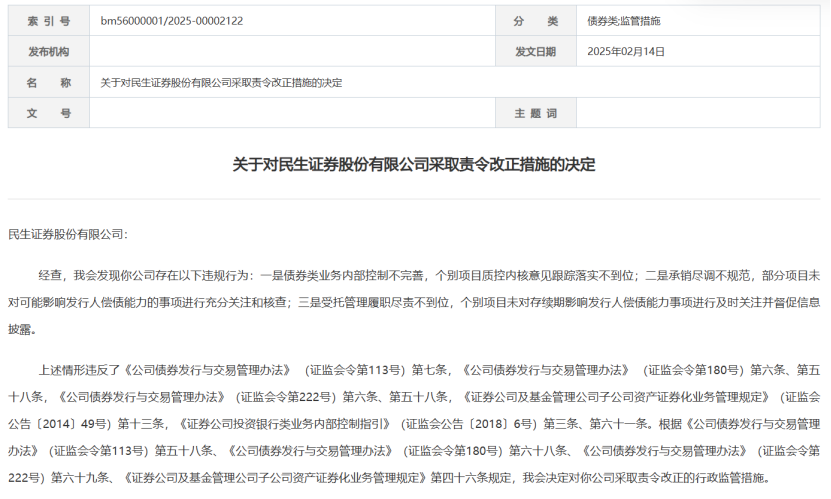831x499 pixels.
Task: Click the document name in the 名称 row
Action: (x=222, y=83)
